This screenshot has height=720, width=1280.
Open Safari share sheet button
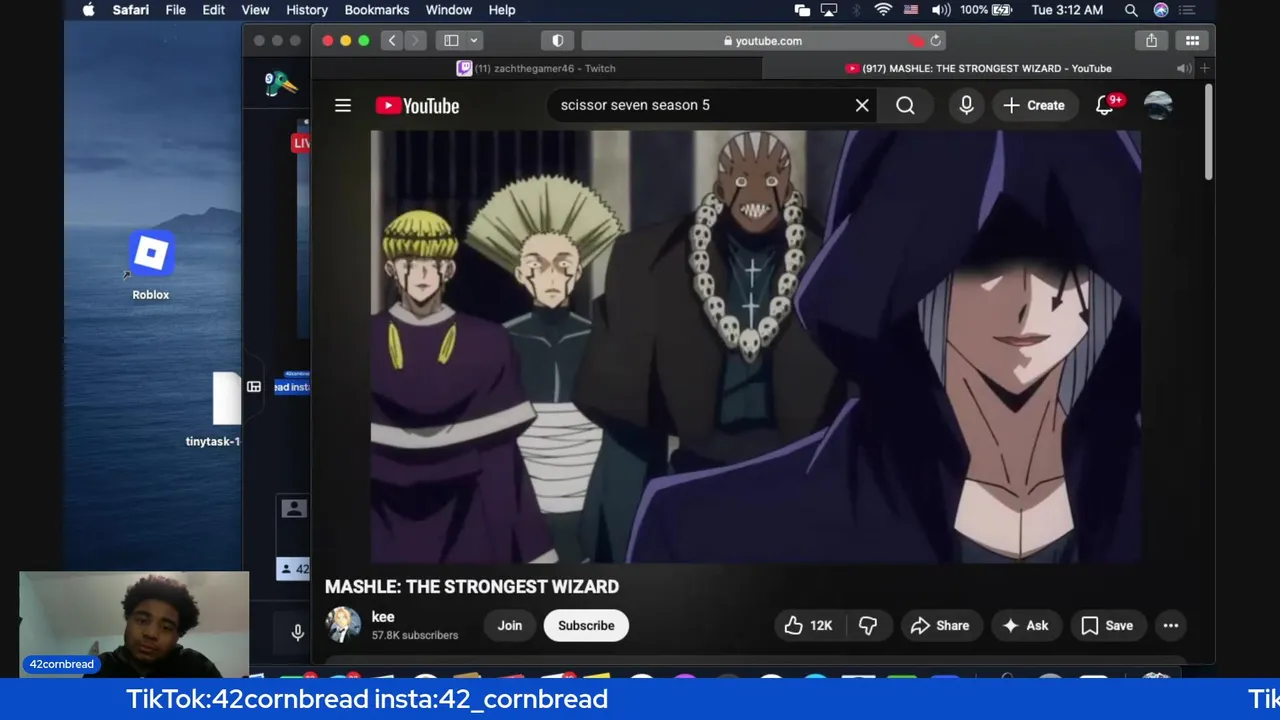1151,41
